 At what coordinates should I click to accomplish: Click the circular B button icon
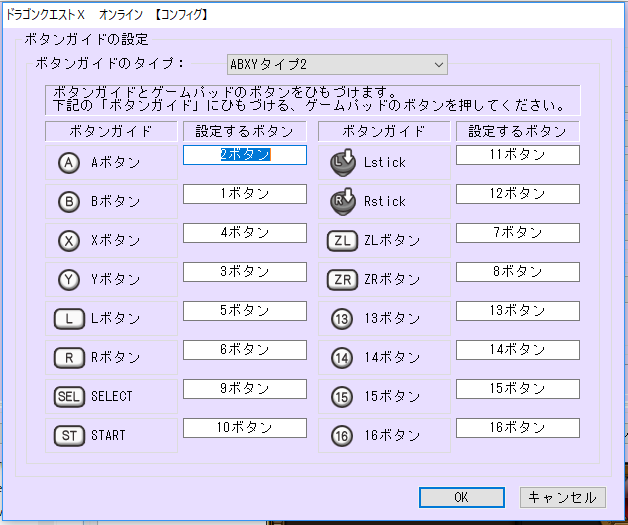click(x=69, y=202)
